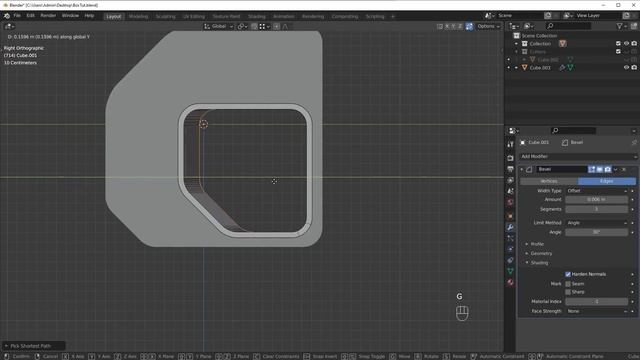Toggle Collection exclude-from-view-layer checkbox
The width and height of the screenshot is (640, 360).
pos(618,44)
